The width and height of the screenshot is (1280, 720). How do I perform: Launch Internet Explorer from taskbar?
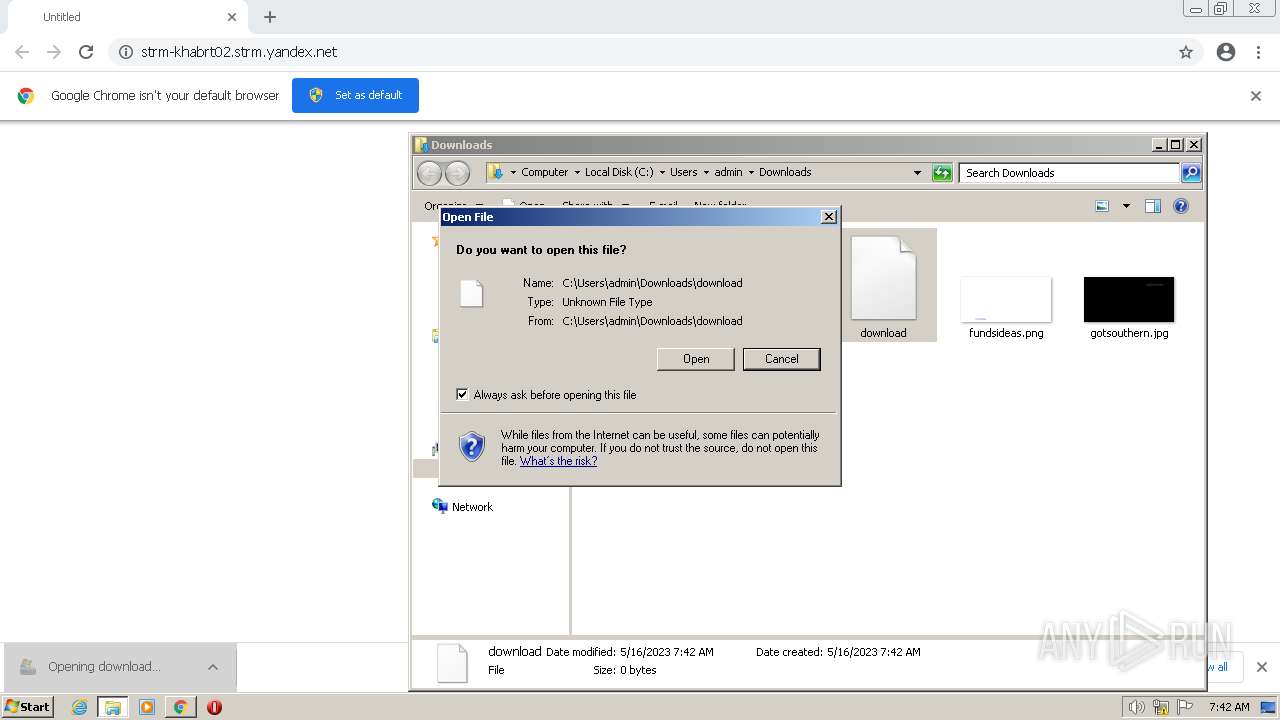tap(79, 707)
